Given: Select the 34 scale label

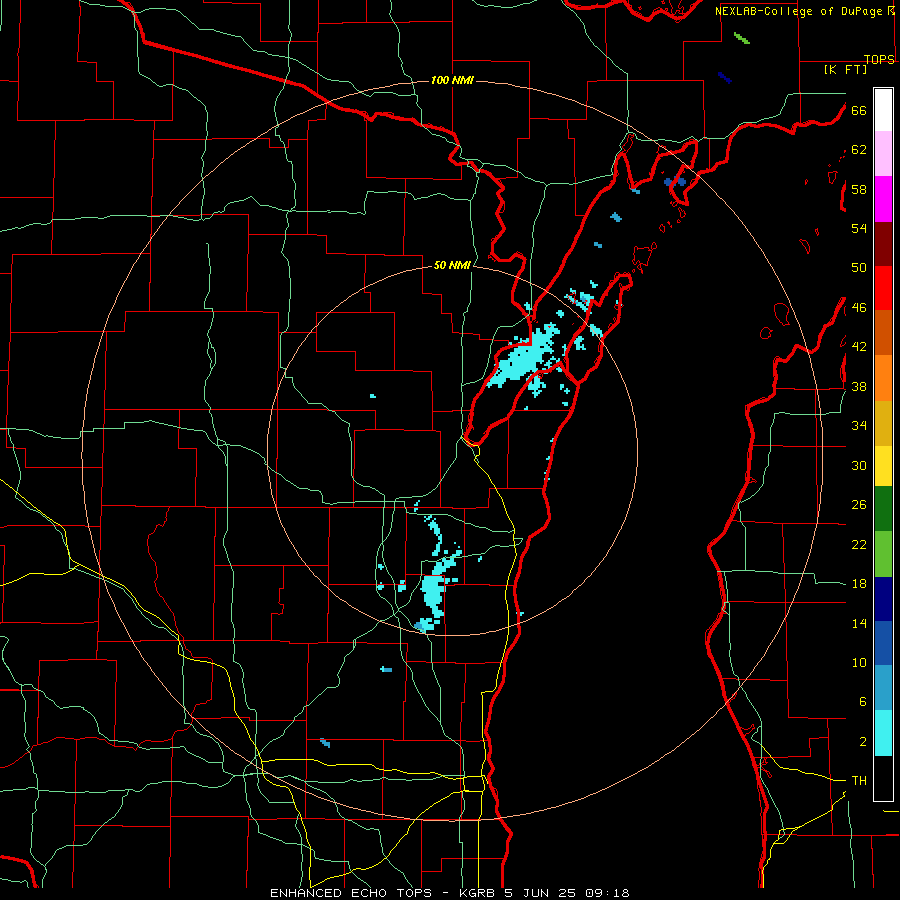Looking at the screenshot, I should 859,426.
